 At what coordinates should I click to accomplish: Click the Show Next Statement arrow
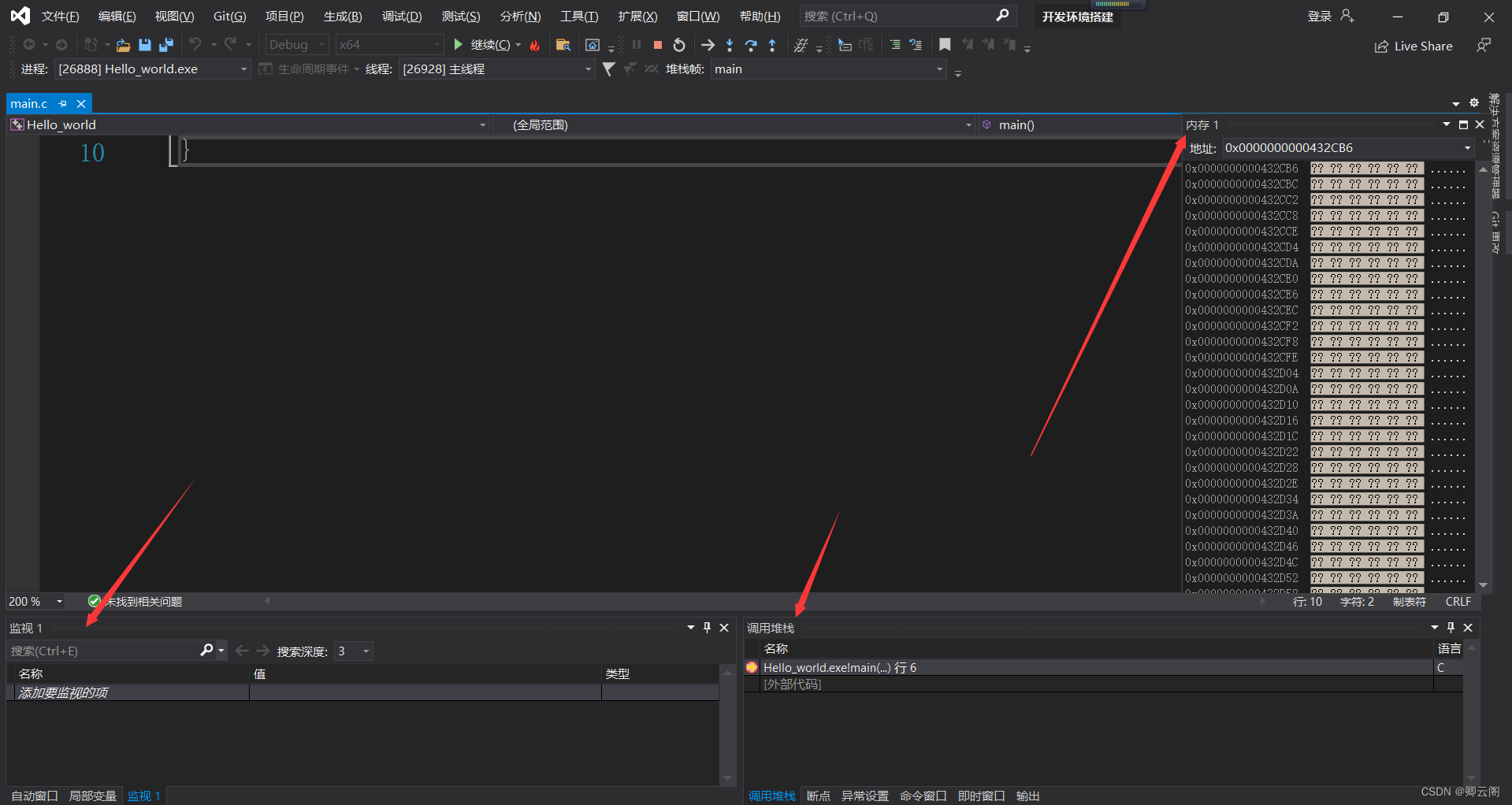708,45
